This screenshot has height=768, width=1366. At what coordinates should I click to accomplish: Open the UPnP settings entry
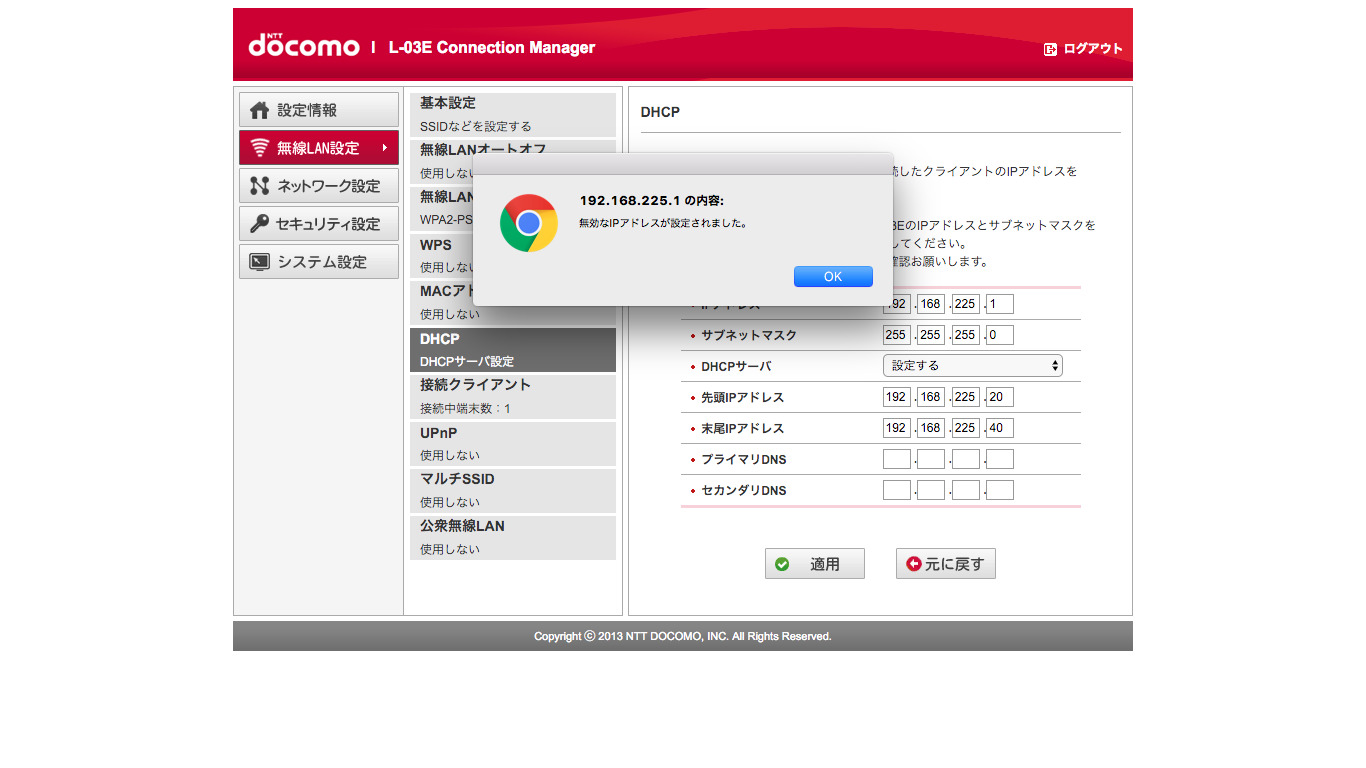pos(512,443)
